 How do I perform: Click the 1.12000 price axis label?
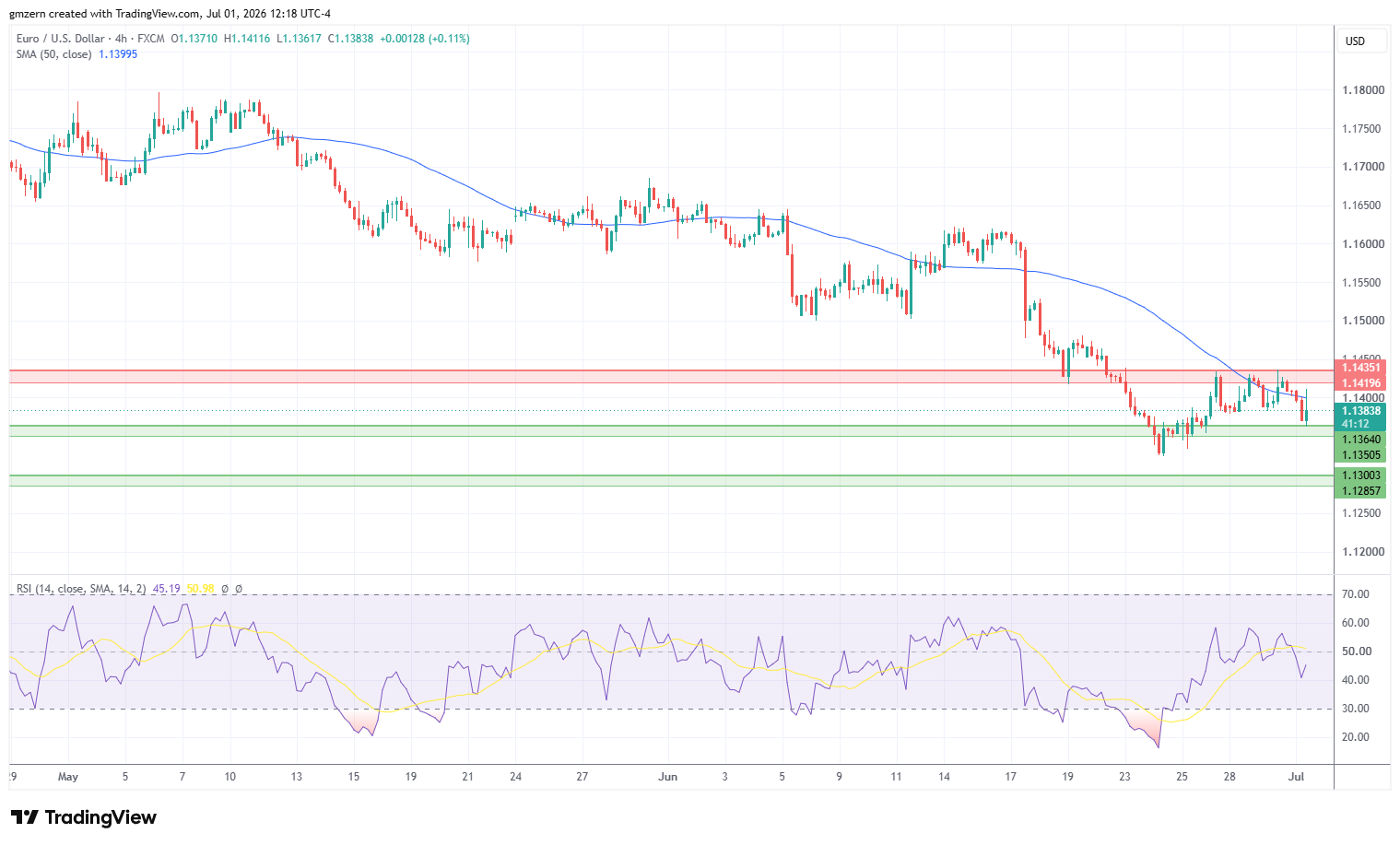pos(1362,552)
